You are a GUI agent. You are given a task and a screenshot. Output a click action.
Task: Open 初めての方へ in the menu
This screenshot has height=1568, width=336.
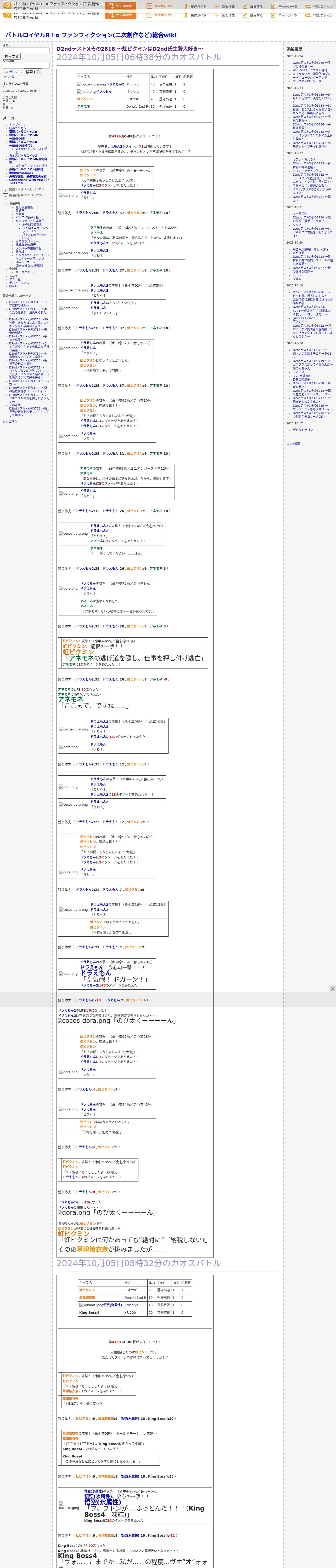[x=18, y=128]
